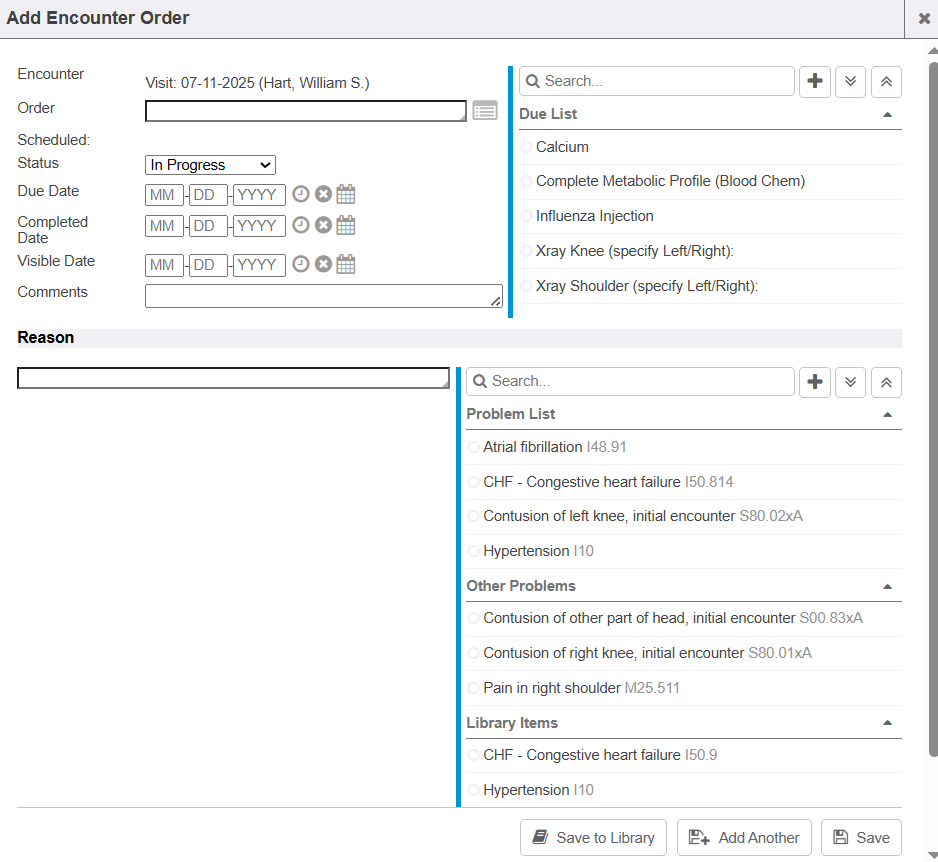This screenshot has width=938, height=862.
Task: Click the Comments text field
Action: point(323,296)
